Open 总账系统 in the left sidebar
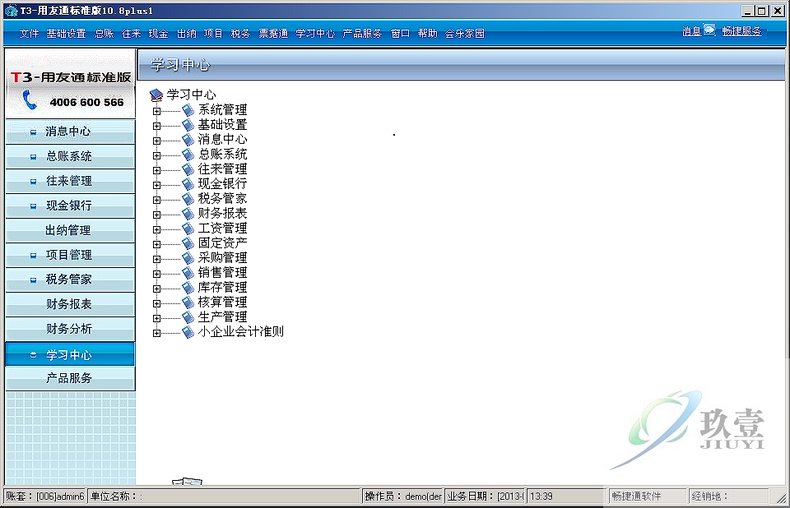The width and height of the screenshot is (790, 508). [70, 156]
